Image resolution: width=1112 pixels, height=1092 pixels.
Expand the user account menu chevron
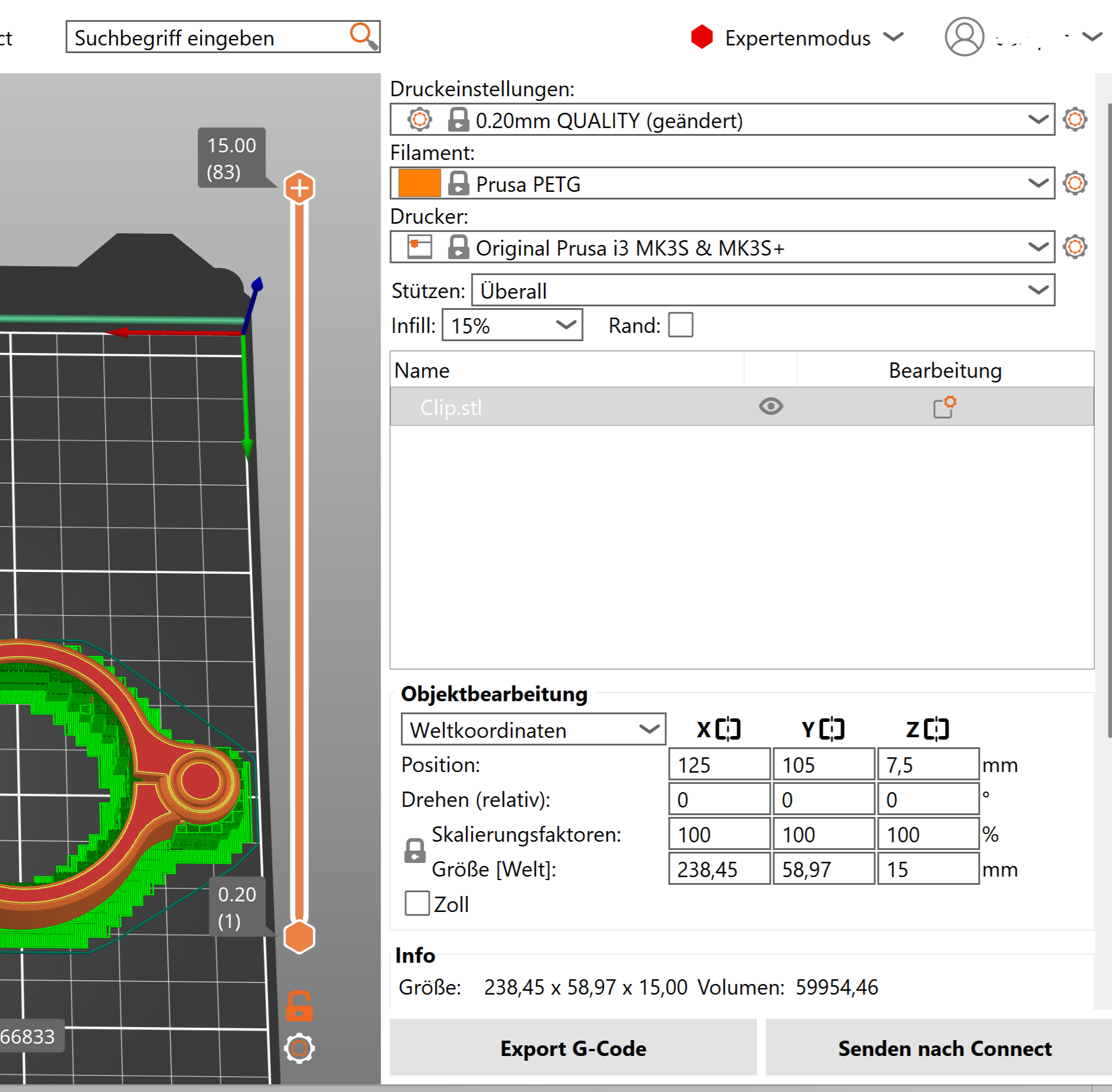1093,37
